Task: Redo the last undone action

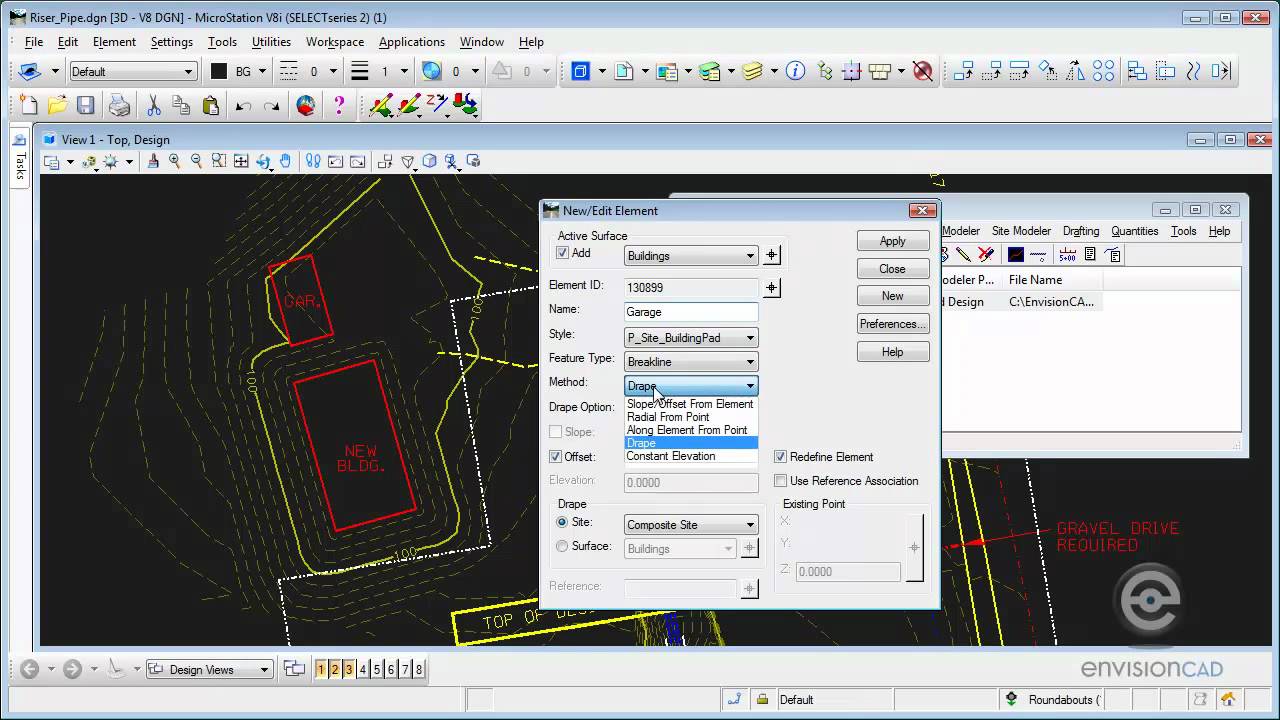Action: tap(271, 105)
